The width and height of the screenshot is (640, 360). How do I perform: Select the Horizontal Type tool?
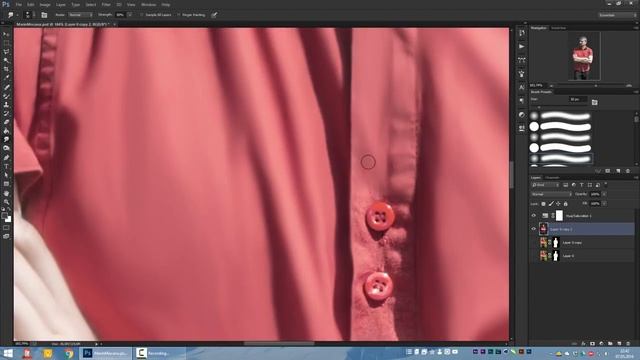tap(6, 167)
